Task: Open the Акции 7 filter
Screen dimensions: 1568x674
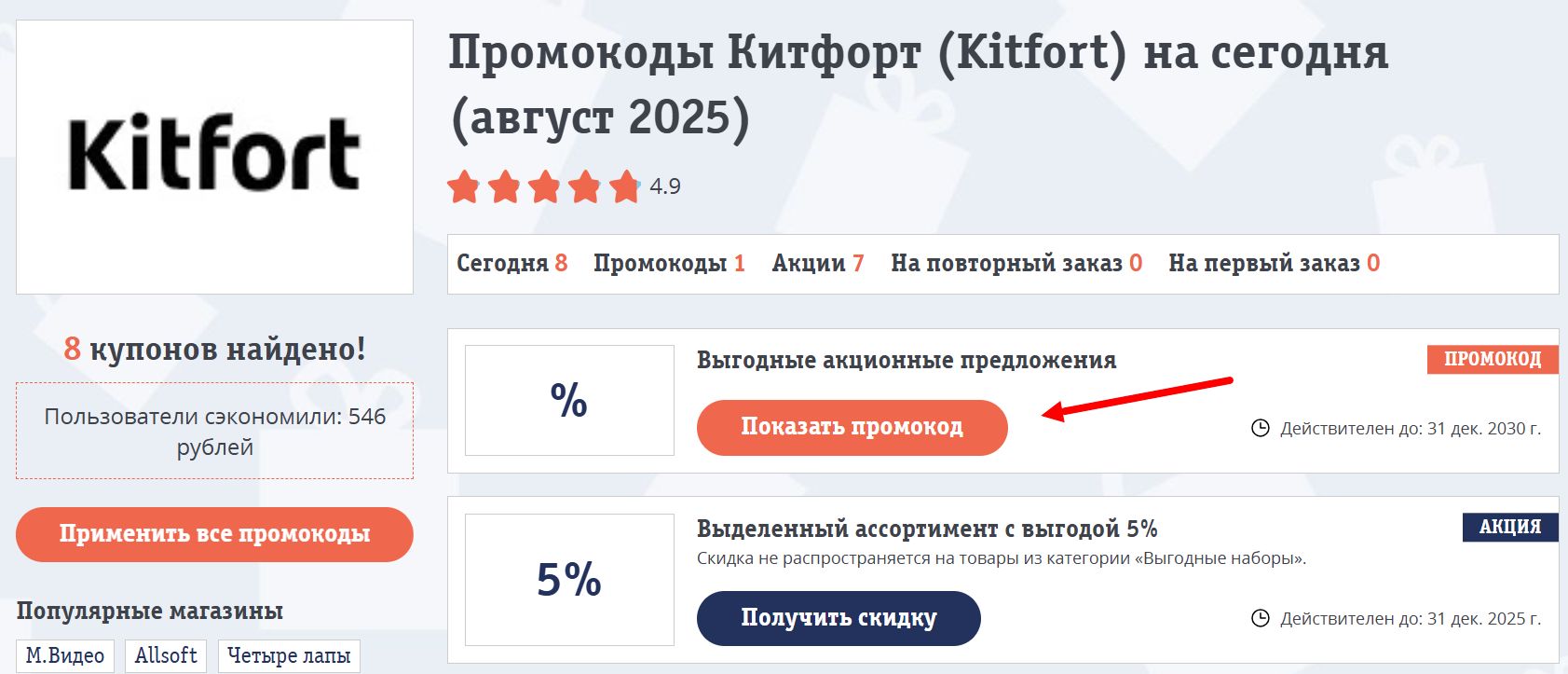Action: (x=816, y=263)
